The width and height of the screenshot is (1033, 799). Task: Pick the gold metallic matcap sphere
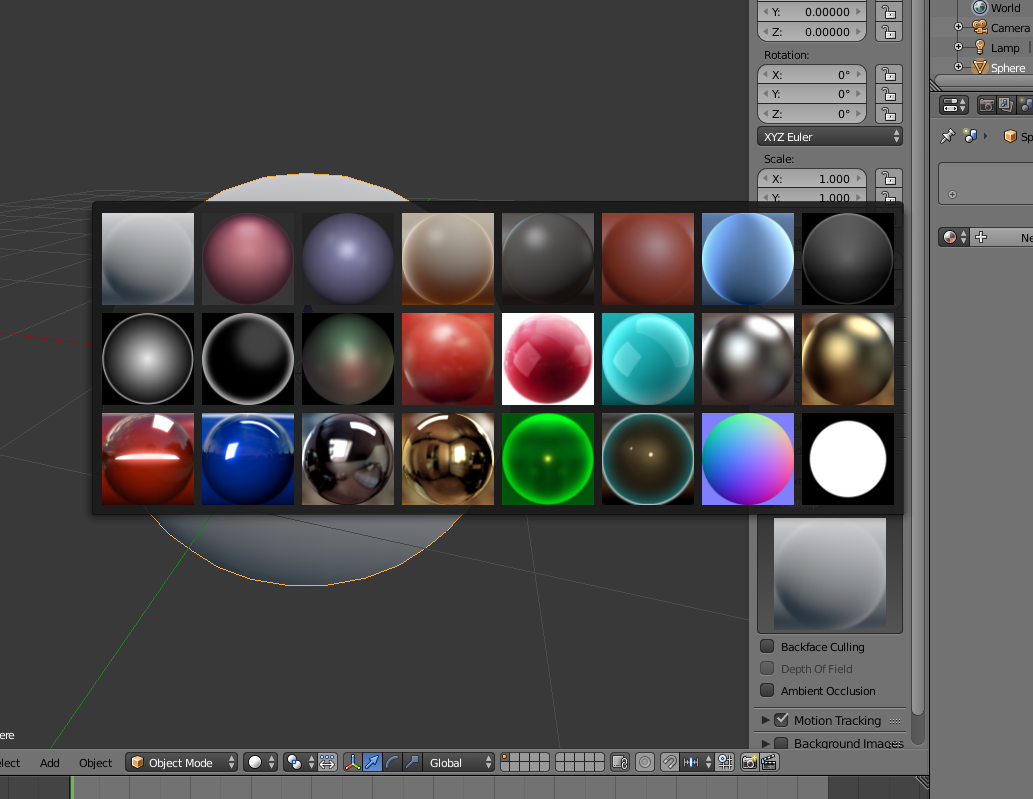tap(848, 358)
